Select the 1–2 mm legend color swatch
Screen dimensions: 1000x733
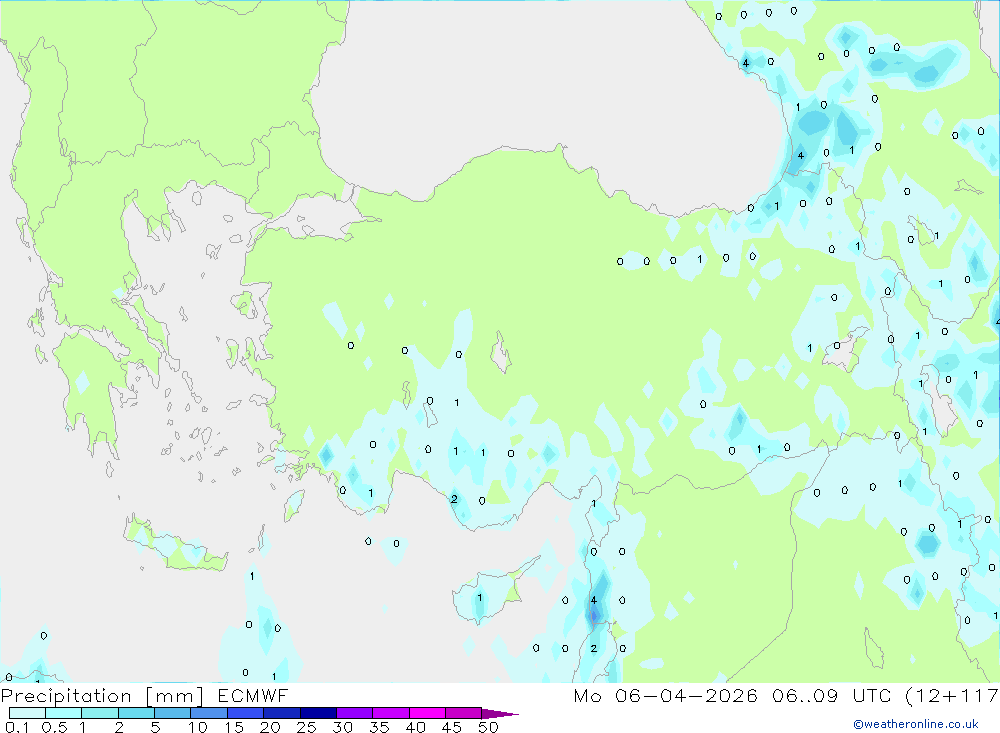click(x=100, y=713)
